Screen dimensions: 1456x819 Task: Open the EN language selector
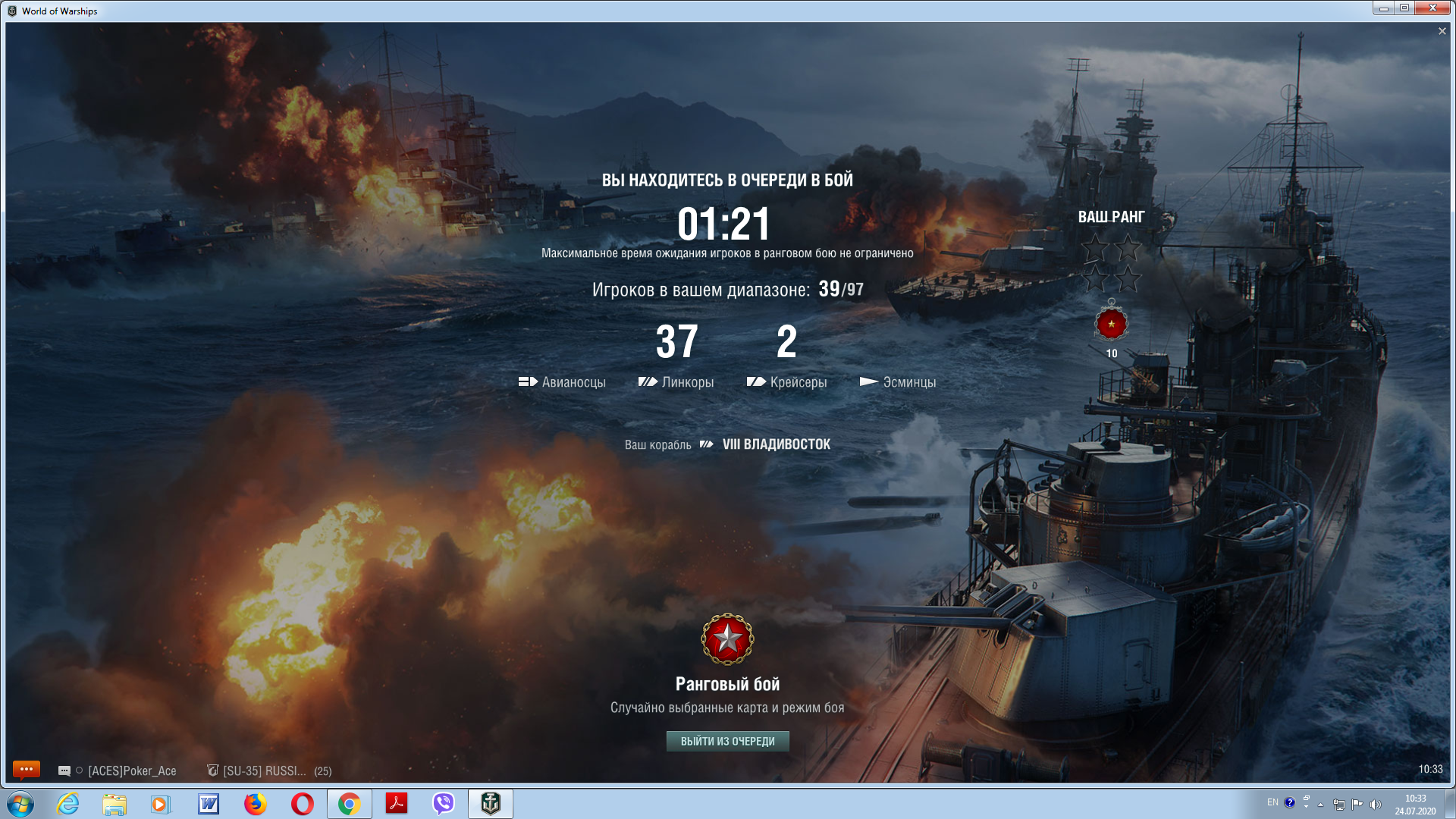(x=1272, y=802)
